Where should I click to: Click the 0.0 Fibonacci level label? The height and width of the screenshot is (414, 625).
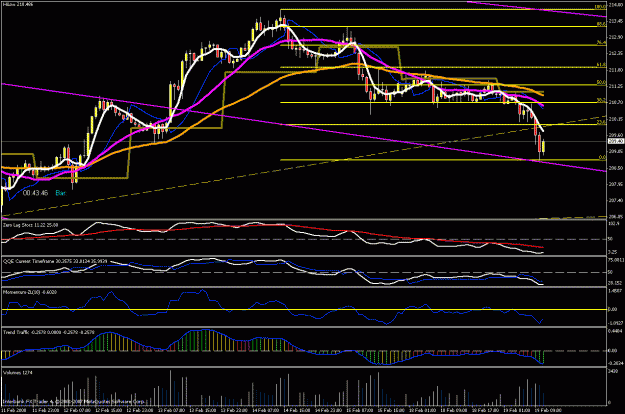tap(603, 158)
